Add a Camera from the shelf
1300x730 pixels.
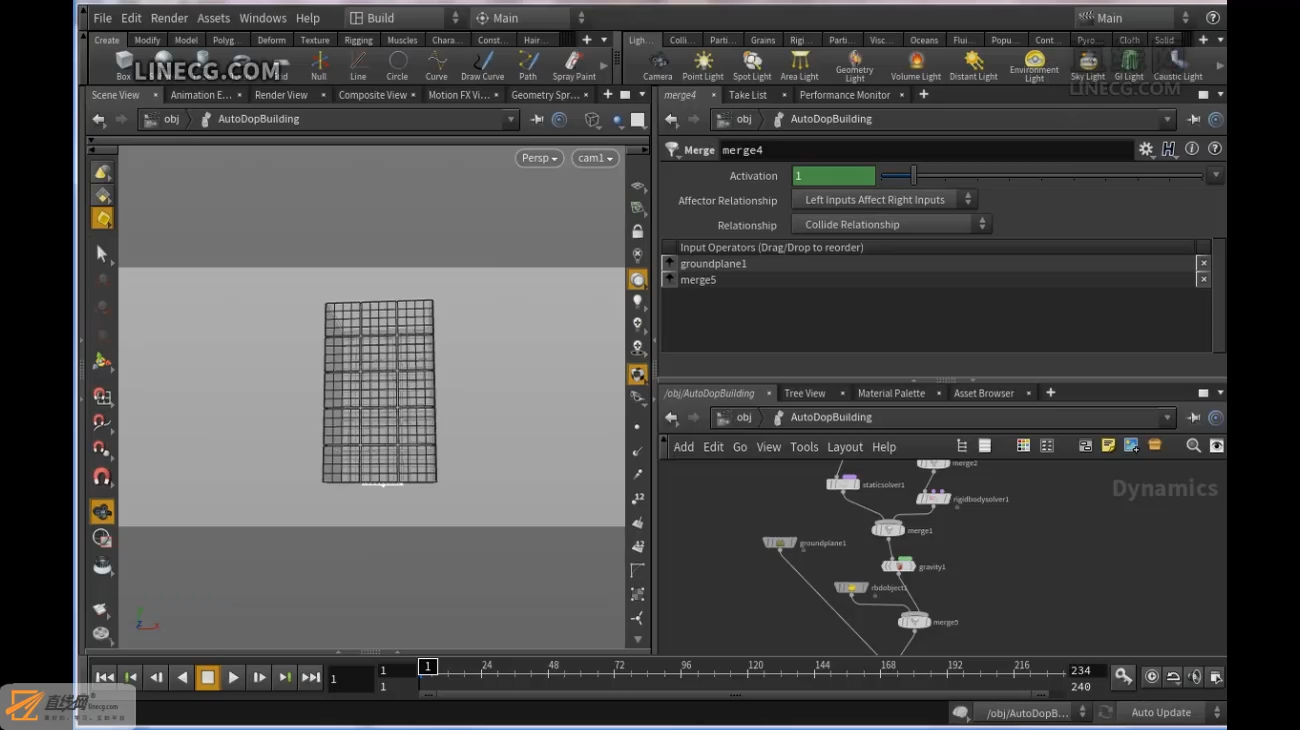pos(658,66)
